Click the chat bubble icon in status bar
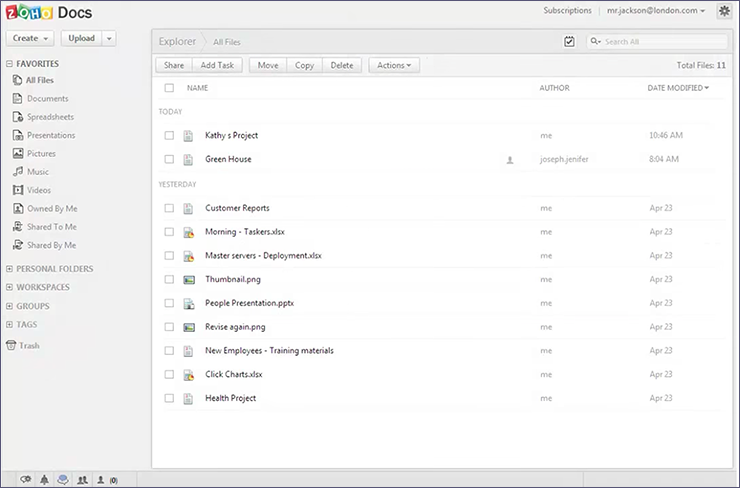Viewport: 740px width, 488px height. coord(26,480)
